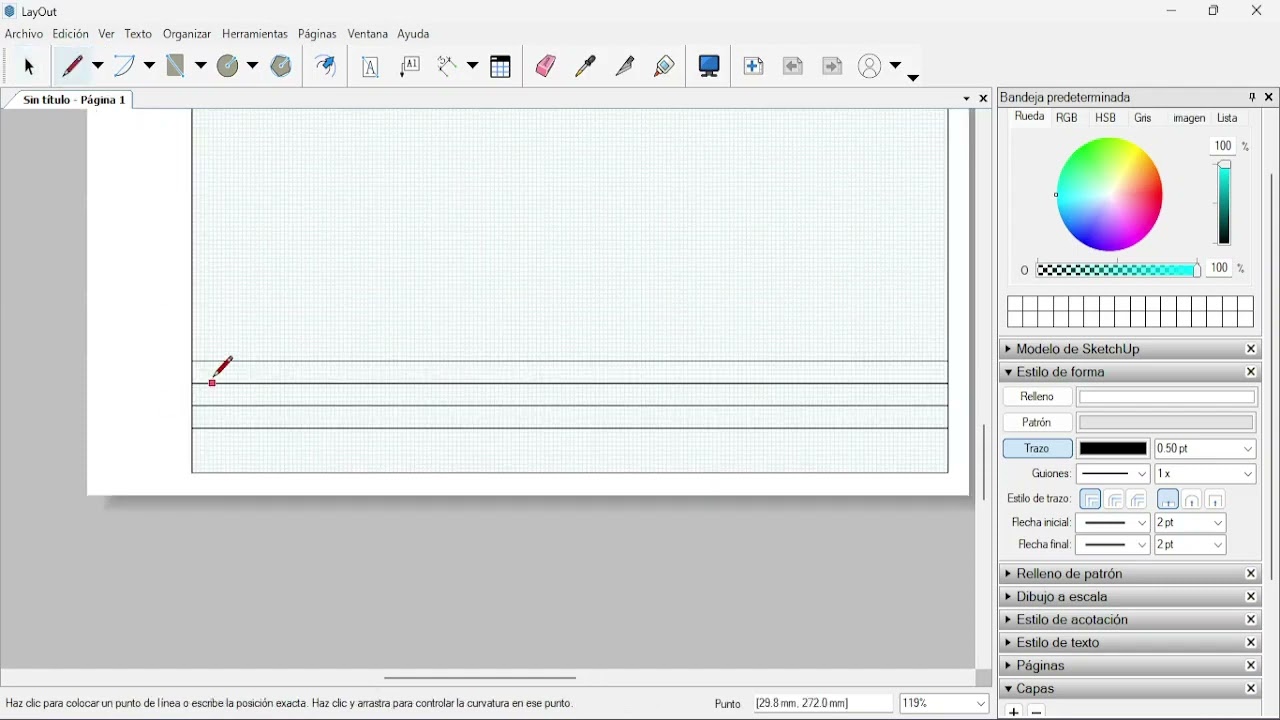Select miter corner stroke style
Viewport: 1280px width, 720px height.
pyautogui.click(x=1091, y=499)
